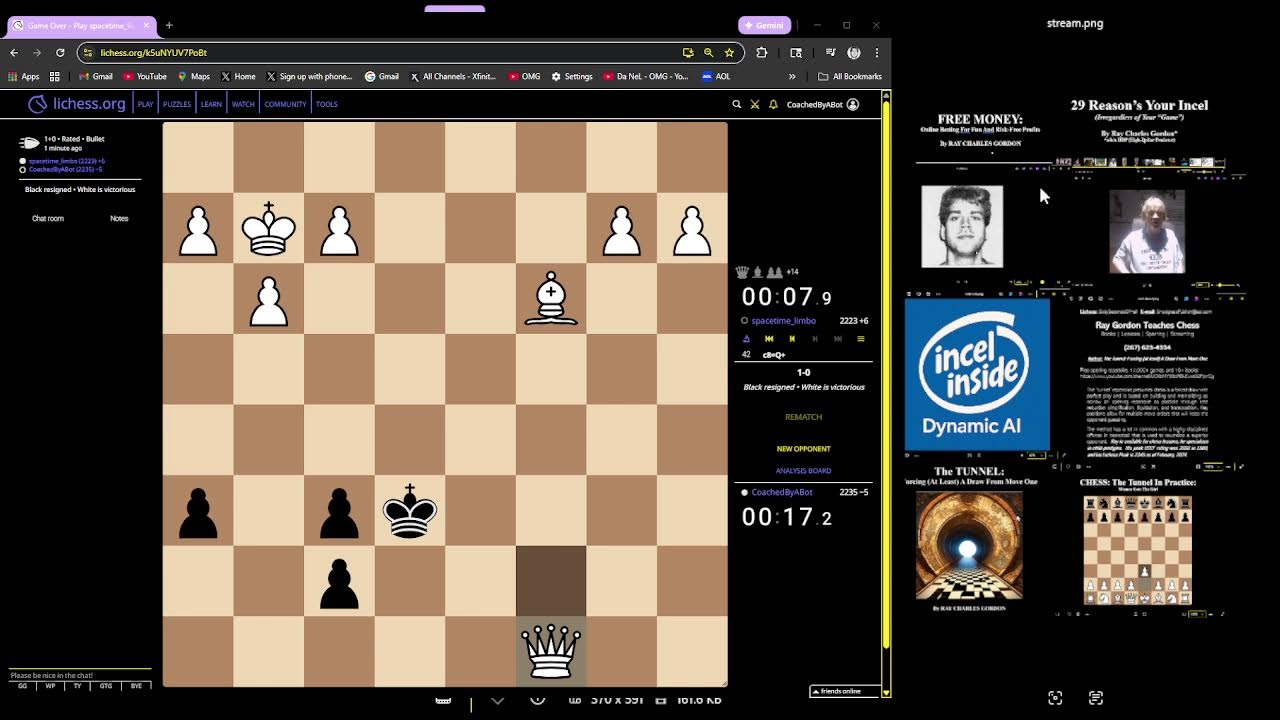Viewport: 1280px width, 720px height.
Task: Click the zoom magnifier icon in address bar
Action: (x=708, y=52)
